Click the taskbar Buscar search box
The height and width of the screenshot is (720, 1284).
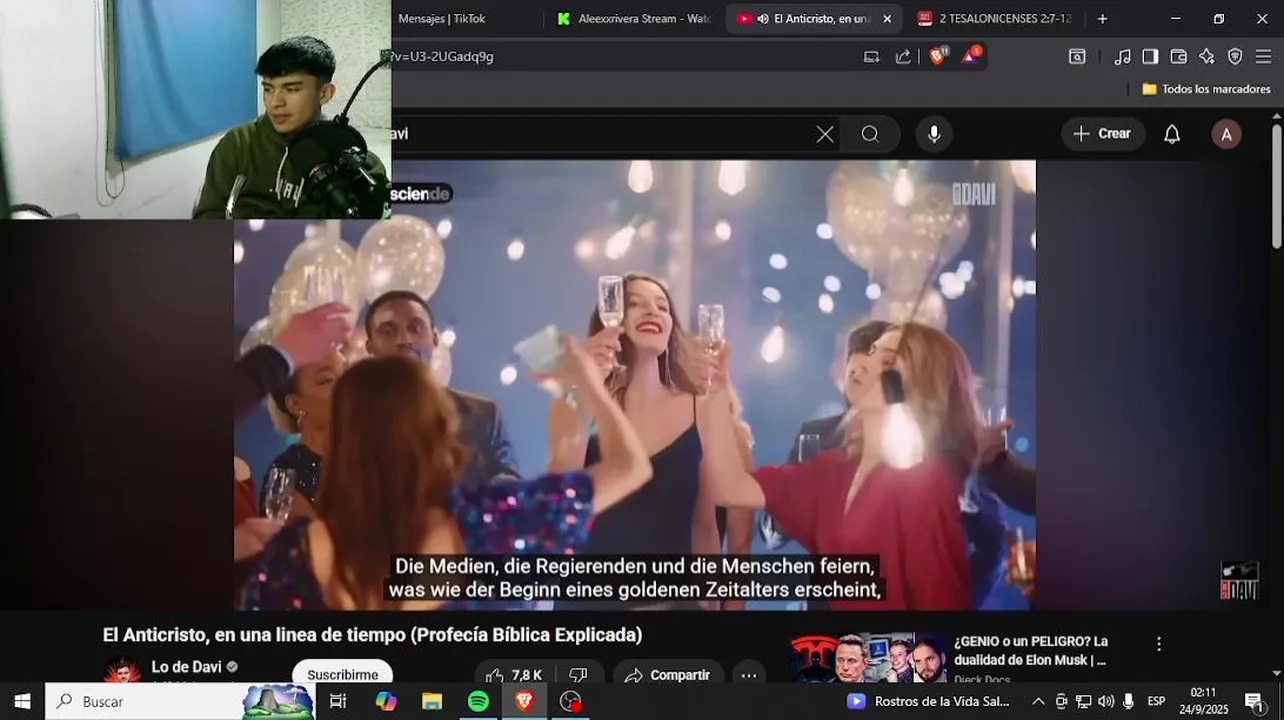(x=180, y=701)
